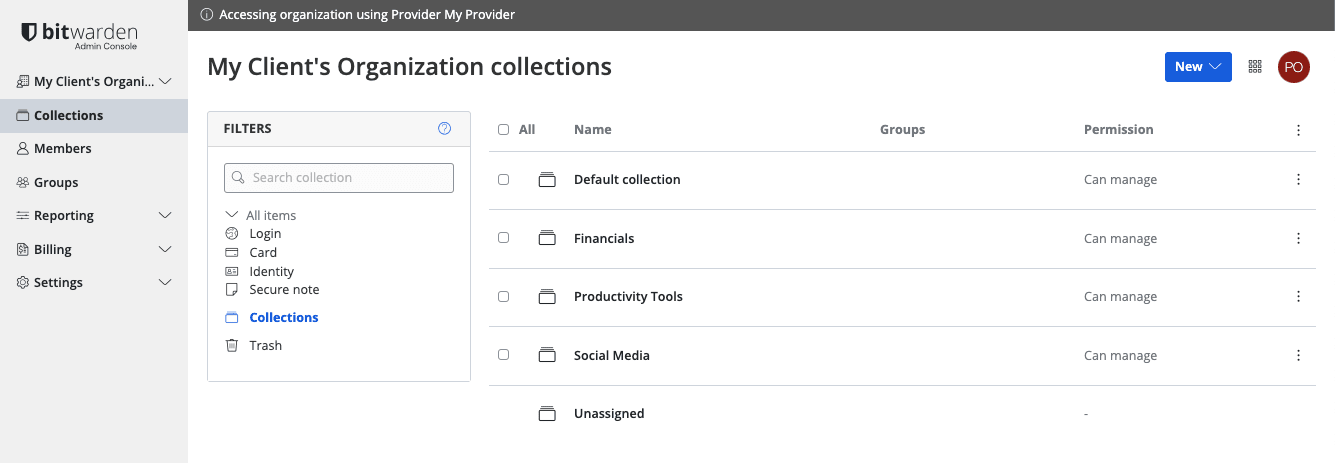Click the Default collection row icon
Viewport: 1335px width, 463px height.
pos(547,180)
